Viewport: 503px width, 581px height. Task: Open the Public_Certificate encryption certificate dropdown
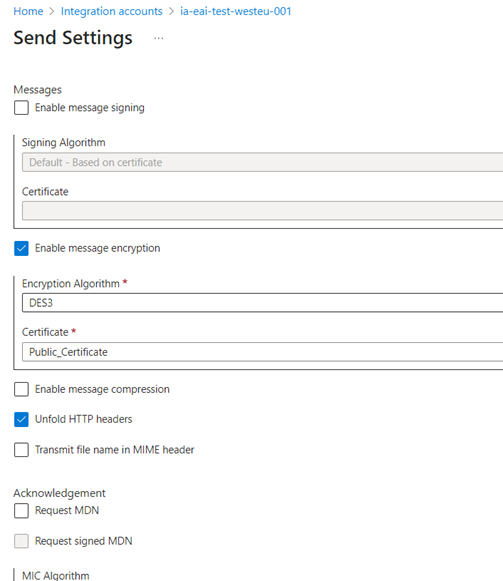coord(262,352)
